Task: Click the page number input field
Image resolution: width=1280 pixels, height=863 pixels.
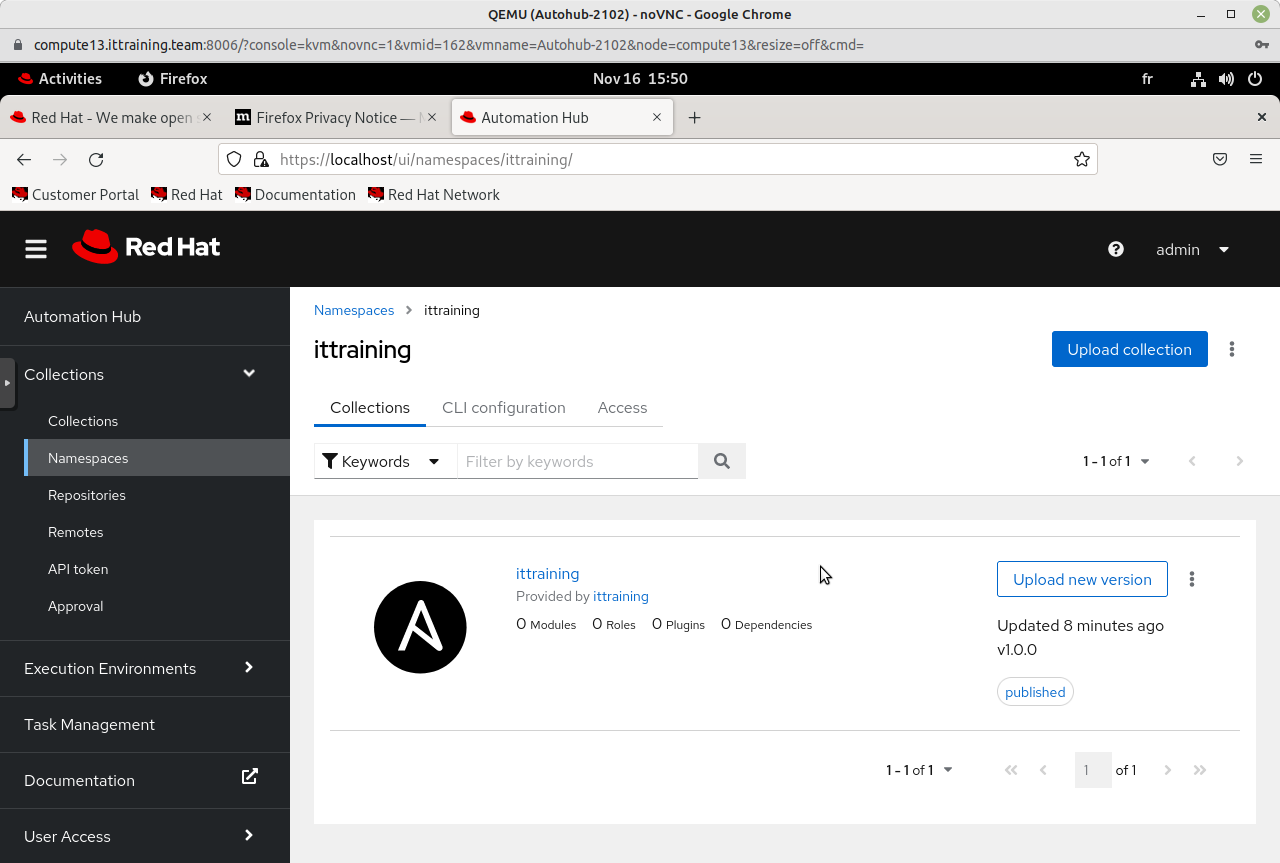Action: (x=1093, y=770)
